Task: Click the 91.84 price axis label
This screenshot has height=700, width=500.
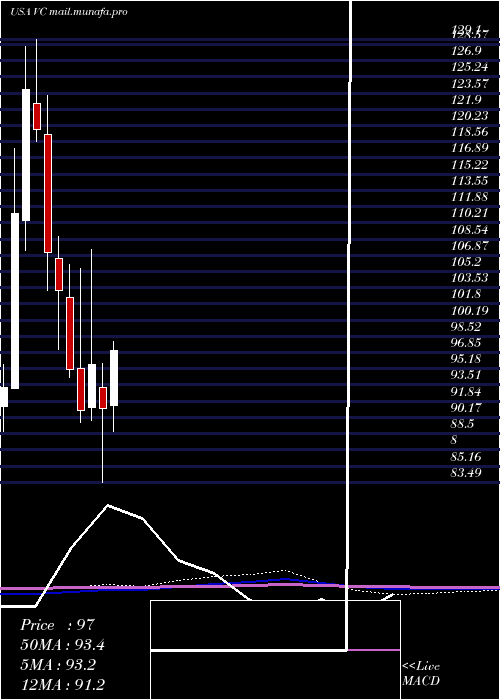Action: [x=467, y=391]
